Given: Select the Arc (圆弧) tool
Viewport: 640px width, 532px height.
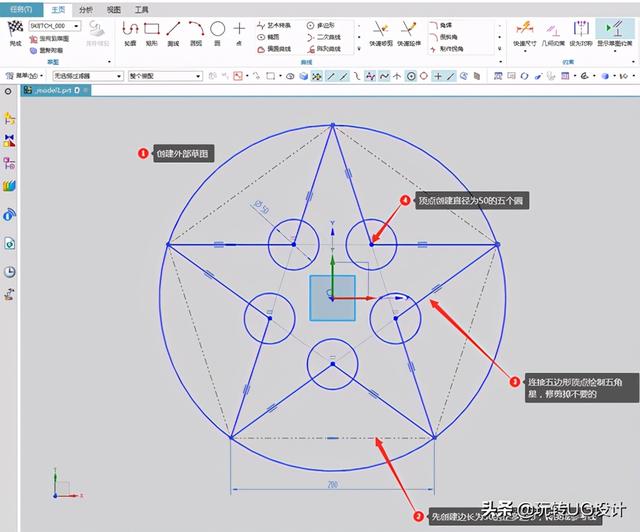Looking at the screenshot, I should pyautogui.click(x=196, y=33).
